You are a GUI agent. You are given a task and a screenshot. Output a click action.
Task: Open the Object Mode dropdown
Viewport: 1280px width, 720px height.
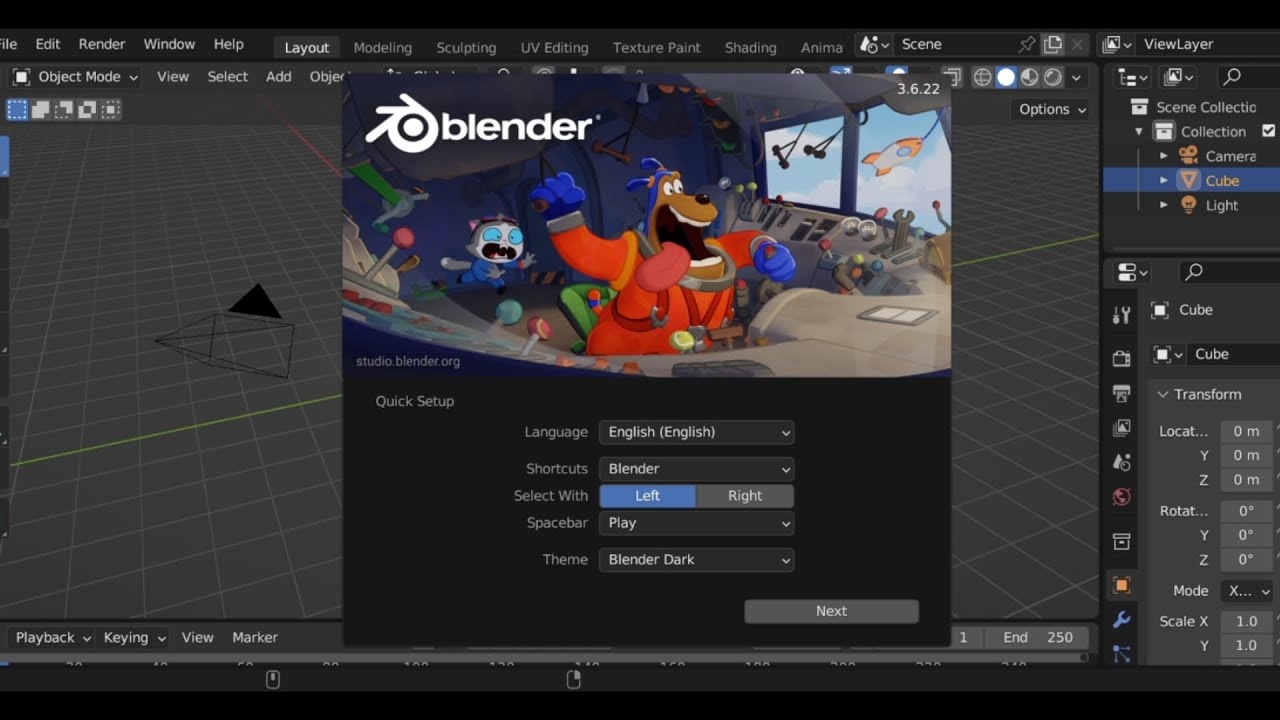point(75,77)
